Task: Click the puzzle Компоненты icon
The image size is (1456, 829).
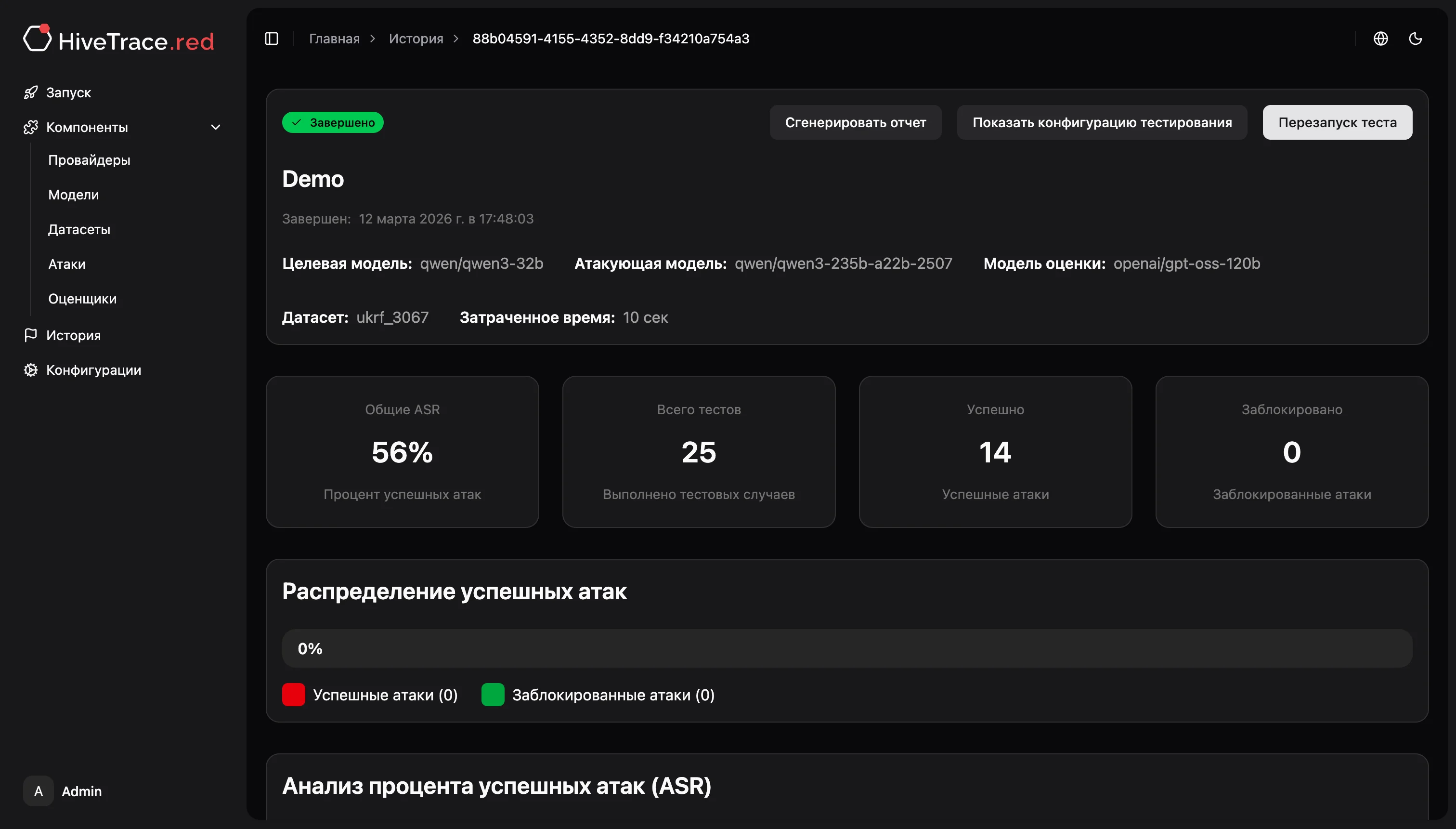Action: coord(31,128)
